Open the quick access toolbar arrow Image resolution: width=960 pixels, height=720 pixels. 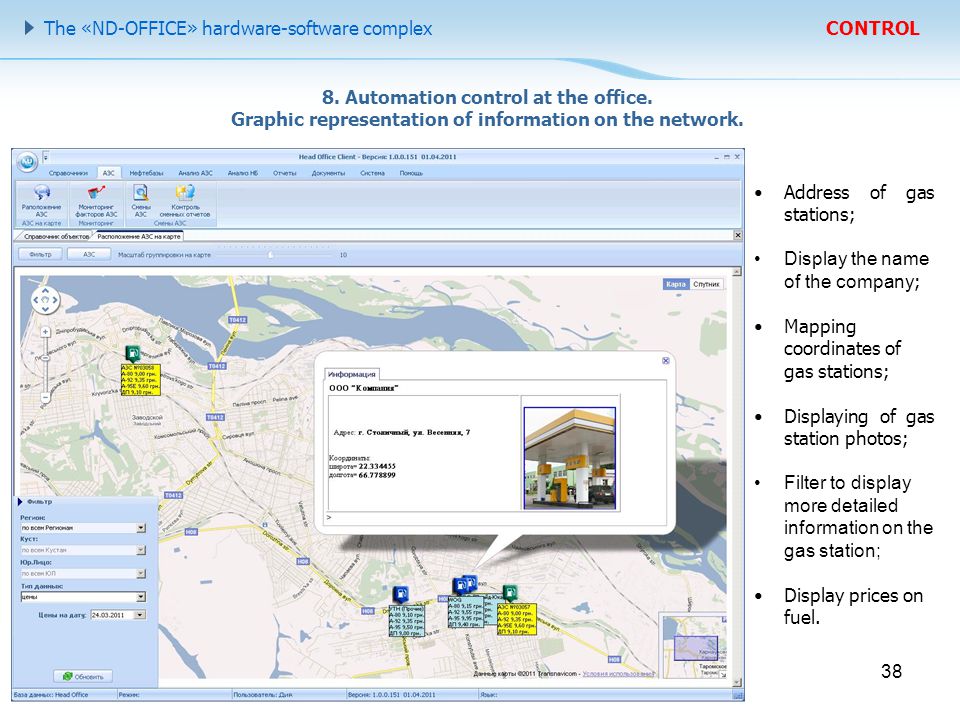[x=46, y=157]
